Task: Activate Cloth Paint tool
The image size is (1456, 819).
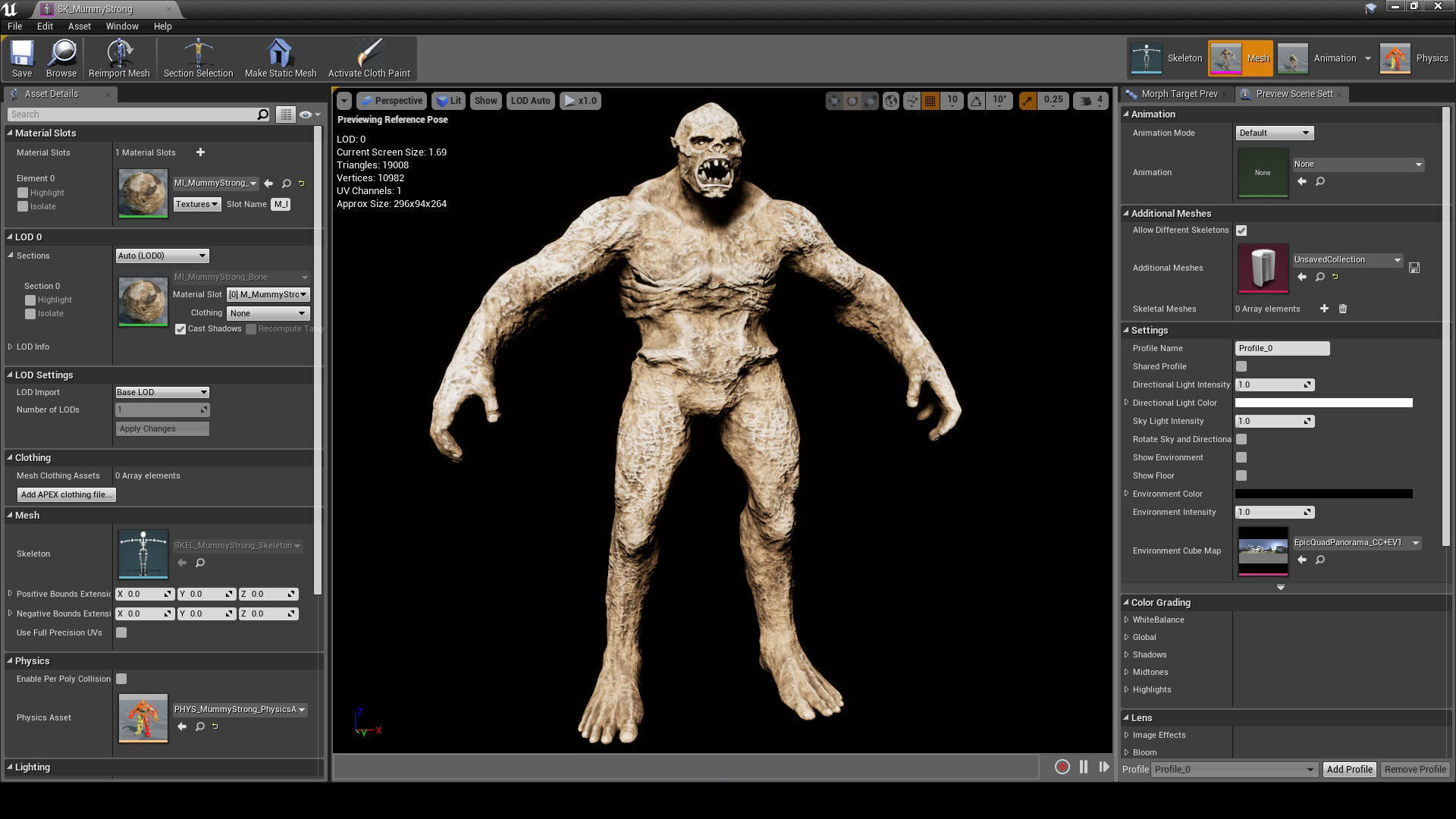Action: coord(369,58)
